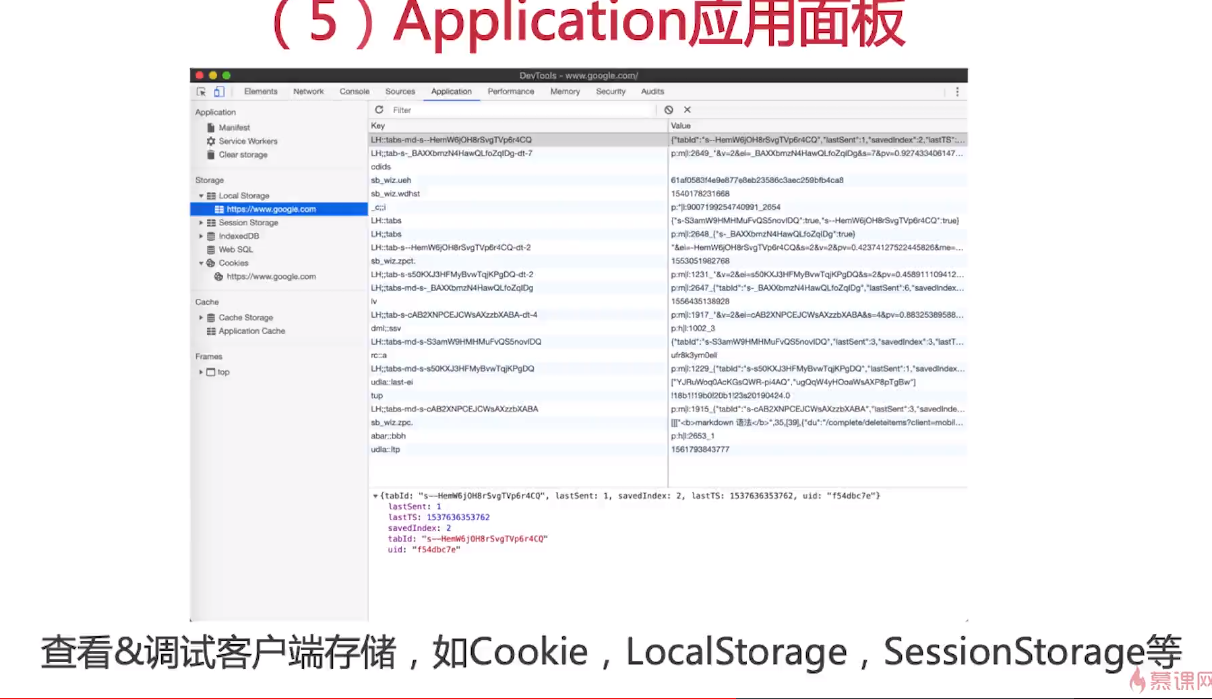Click the Filter input field
Image resolution: width=1212 pixels, height=699 pixels.
click(522, 110)
